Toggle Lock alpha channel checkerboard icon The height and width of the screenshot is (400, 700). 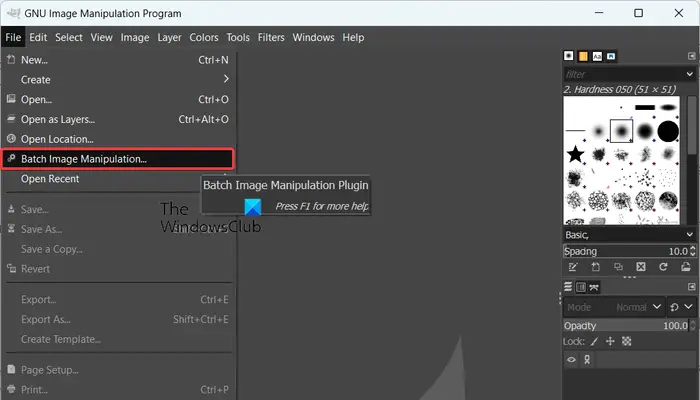627,342
